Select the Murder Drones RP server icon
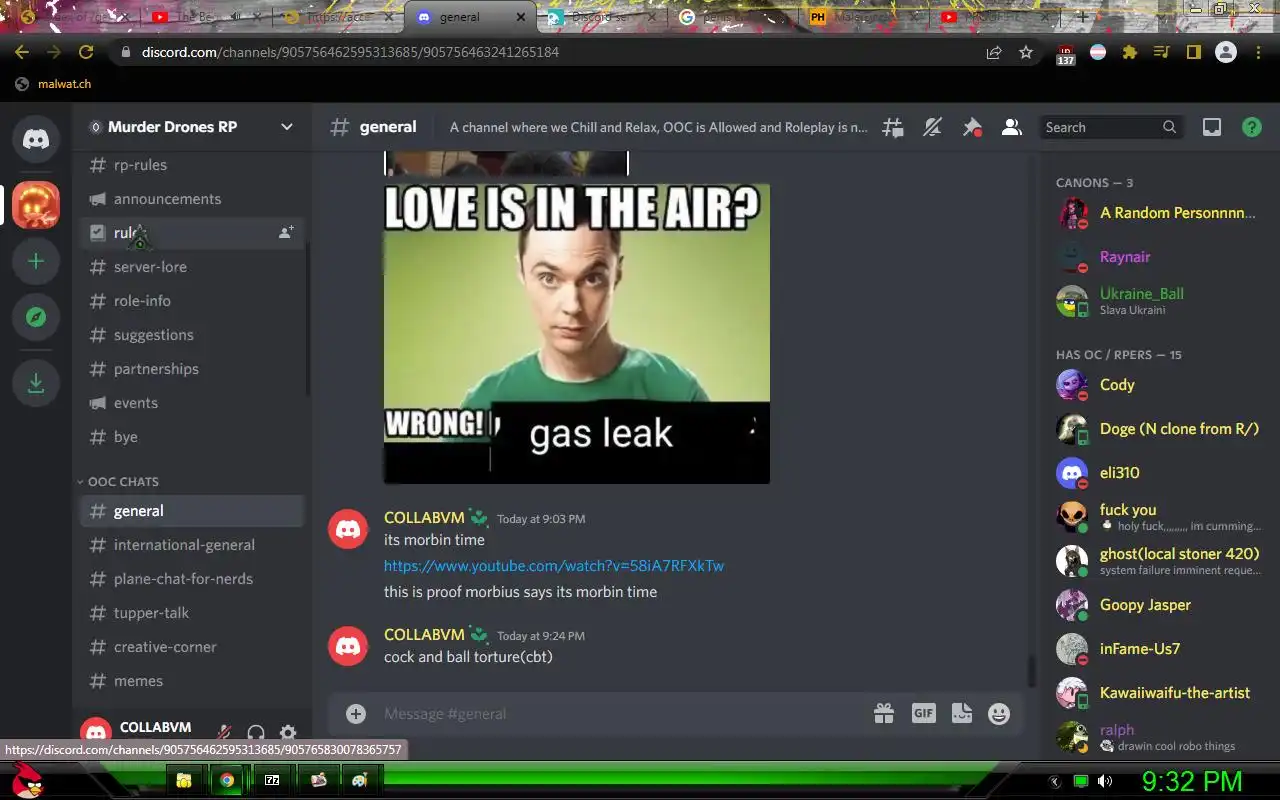Screen dimensions: 1280x800 36,205
